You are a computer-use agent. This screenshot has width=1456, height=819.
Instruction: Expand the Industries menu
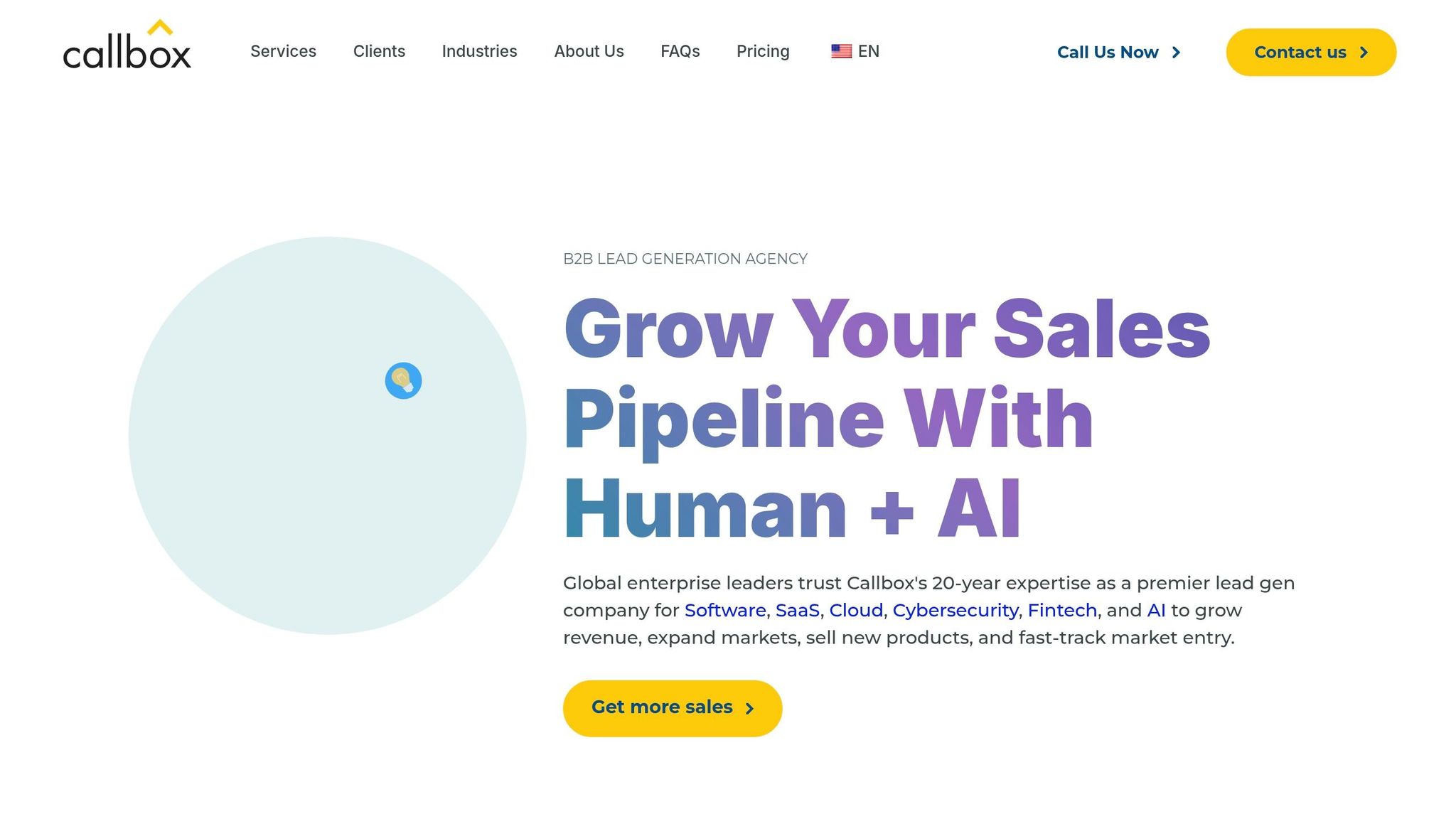pyautogui.click(x=479, y=51)
